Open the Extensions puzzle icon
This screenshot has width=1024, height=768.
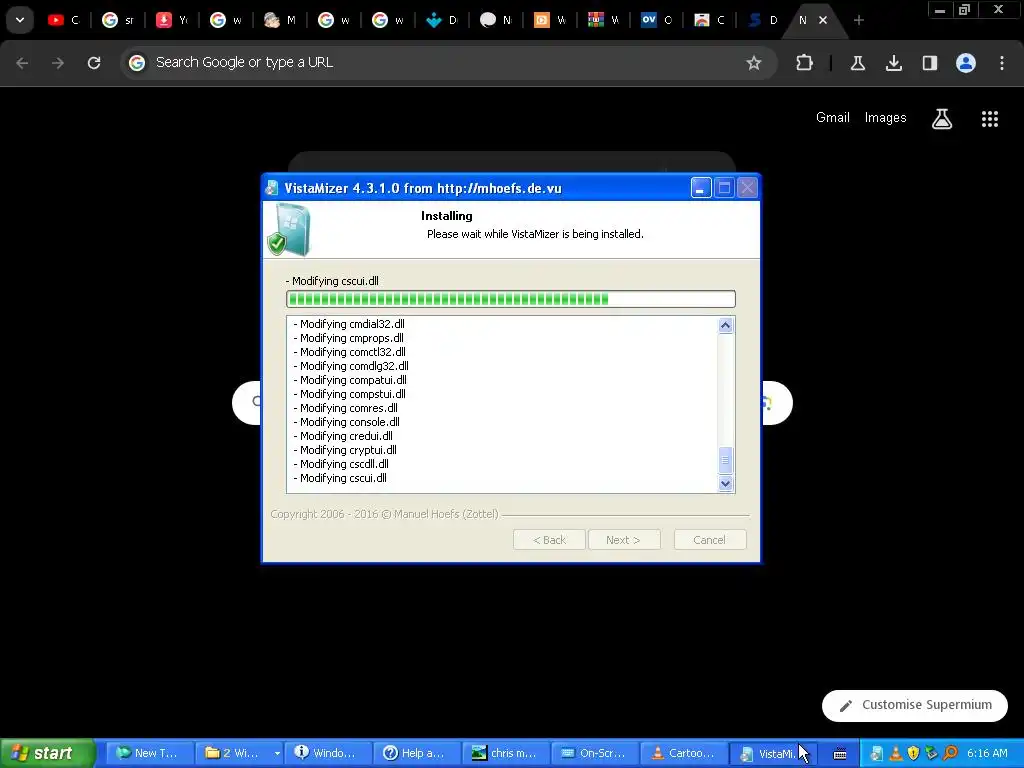[805, 63]
